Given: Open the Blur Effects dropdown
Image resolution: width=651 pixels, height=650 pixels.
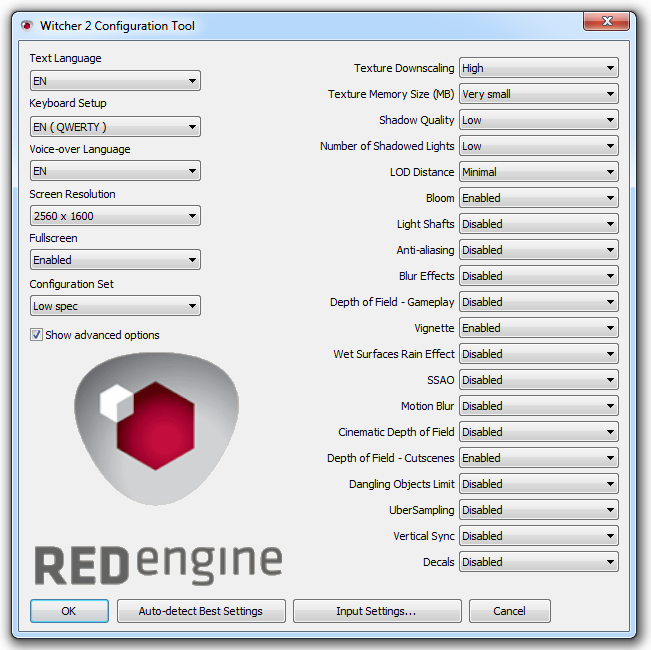Looking at the screenshot, I should 538,276.
